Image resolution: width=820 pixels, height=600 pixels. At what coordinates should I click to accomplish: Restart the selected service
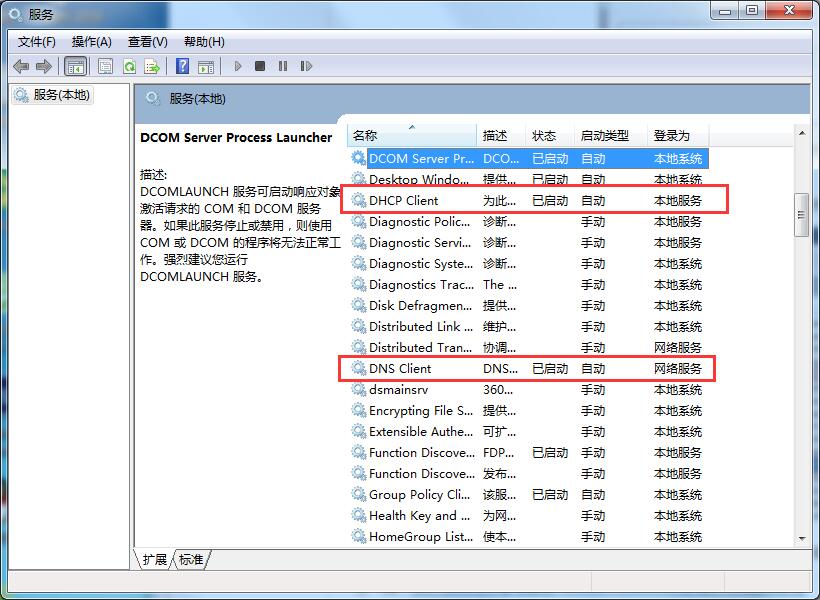307,66
